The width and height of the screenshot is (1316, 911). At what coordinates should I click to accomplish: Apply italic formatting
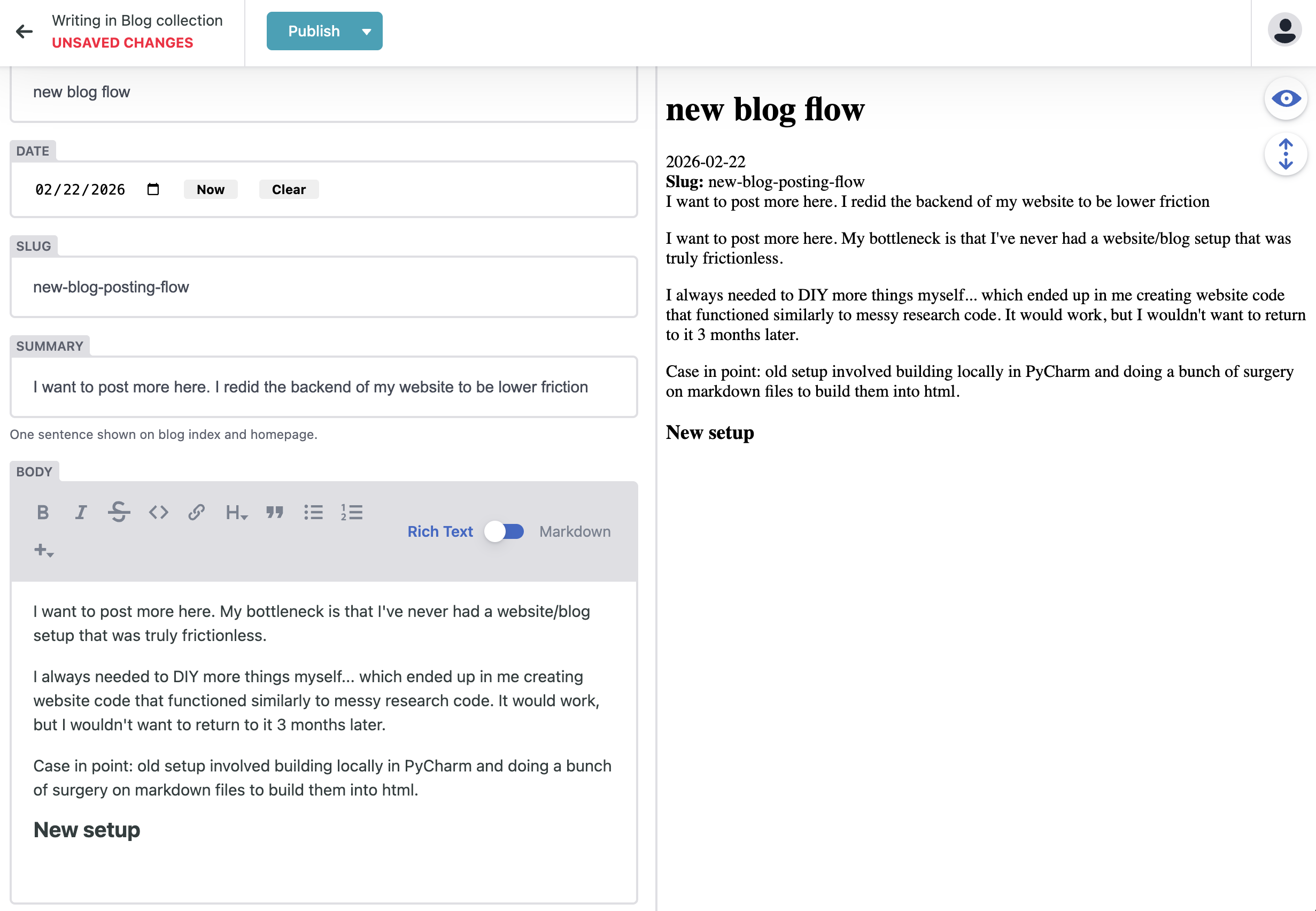point(81,512)
